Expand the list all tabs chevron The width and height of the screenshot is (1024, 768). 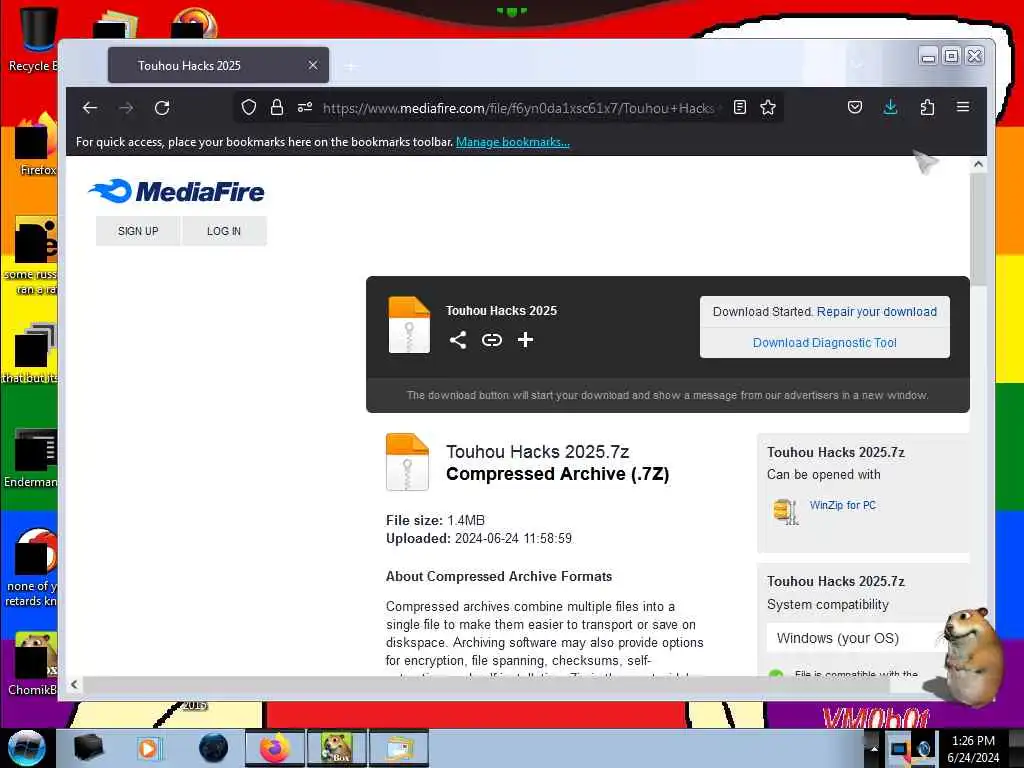click(x=857, y=65)
